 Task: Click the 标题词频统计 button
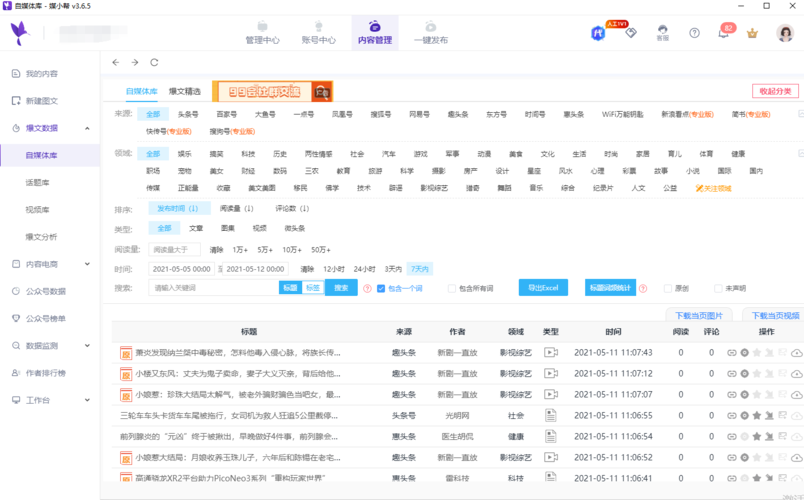(x=610, y=288)
